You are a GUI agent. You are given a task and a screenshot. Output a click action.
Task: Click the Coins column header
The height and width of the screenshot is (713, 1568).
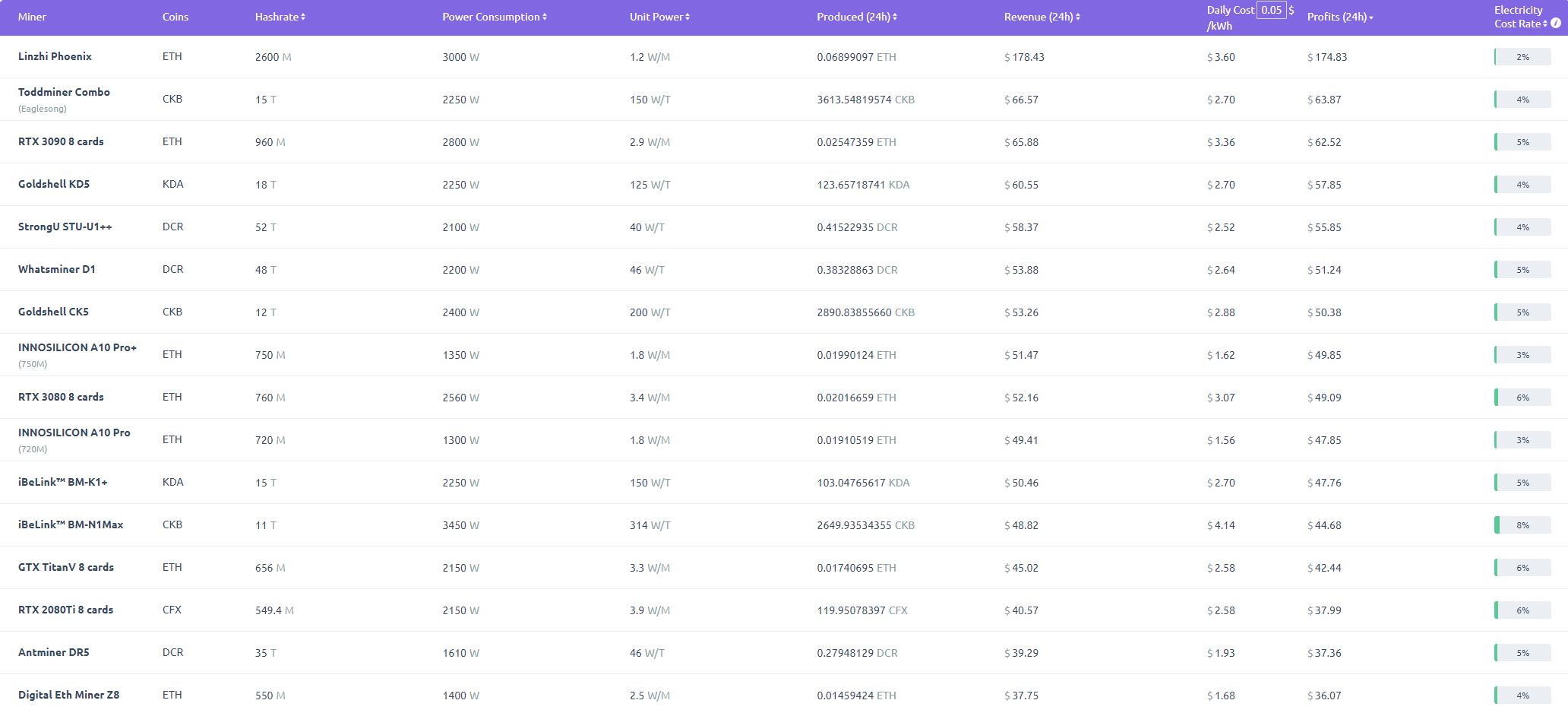coord(175,17)
